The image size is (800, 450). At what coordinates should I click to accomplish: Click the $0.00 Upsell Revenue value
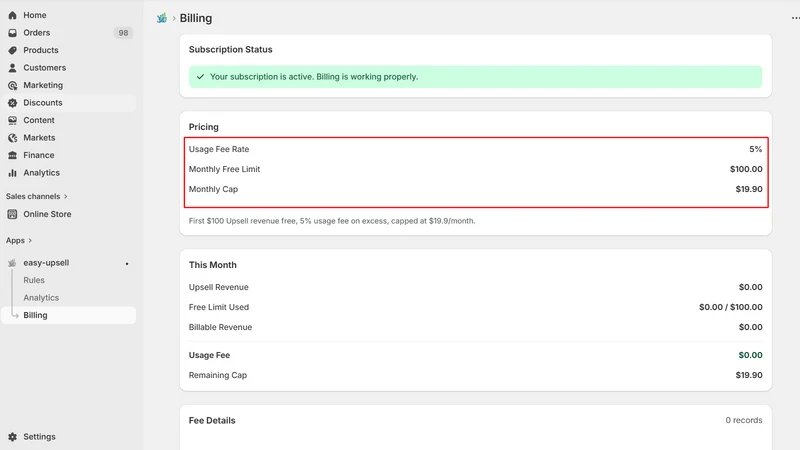[751, 287]
